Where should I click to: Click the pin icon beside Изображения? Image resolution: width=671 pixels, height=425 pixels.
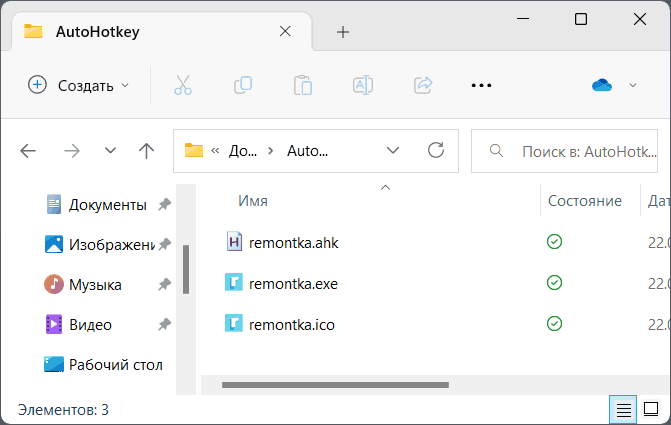[x=164, y=244]
